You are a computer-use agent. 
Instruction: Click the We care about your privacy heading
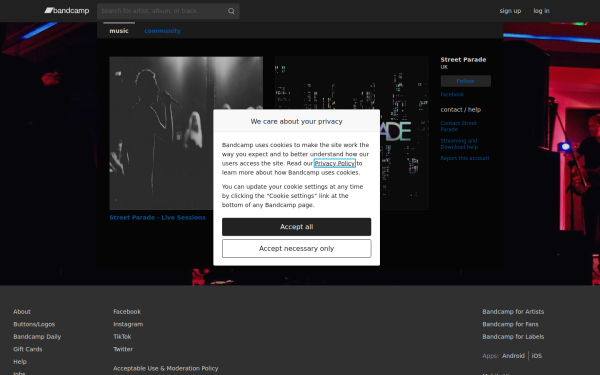point(297,121)
